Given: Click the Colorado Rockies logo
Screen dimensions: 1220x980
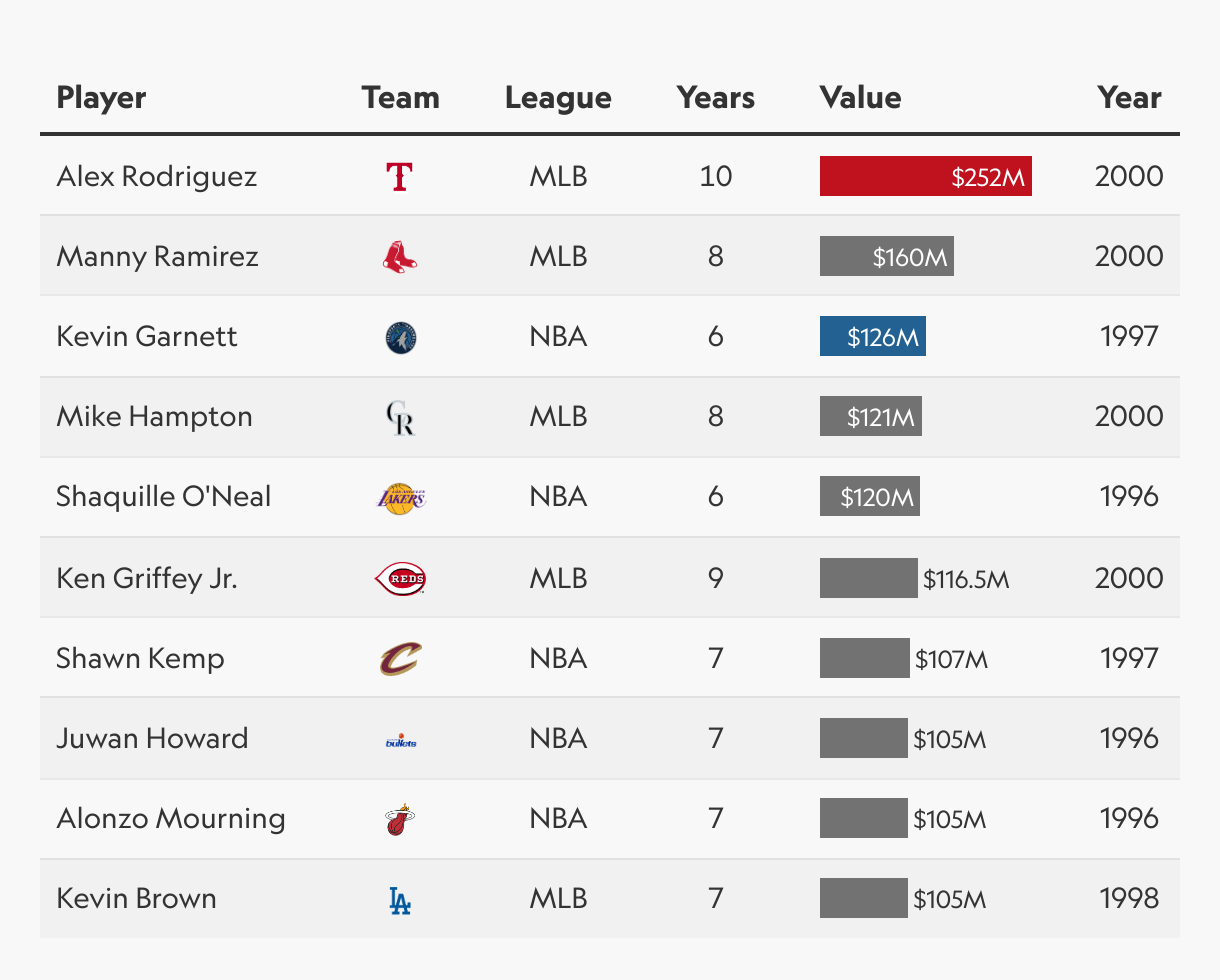Looking at the screenshot, I should click(x=400, y=418).
